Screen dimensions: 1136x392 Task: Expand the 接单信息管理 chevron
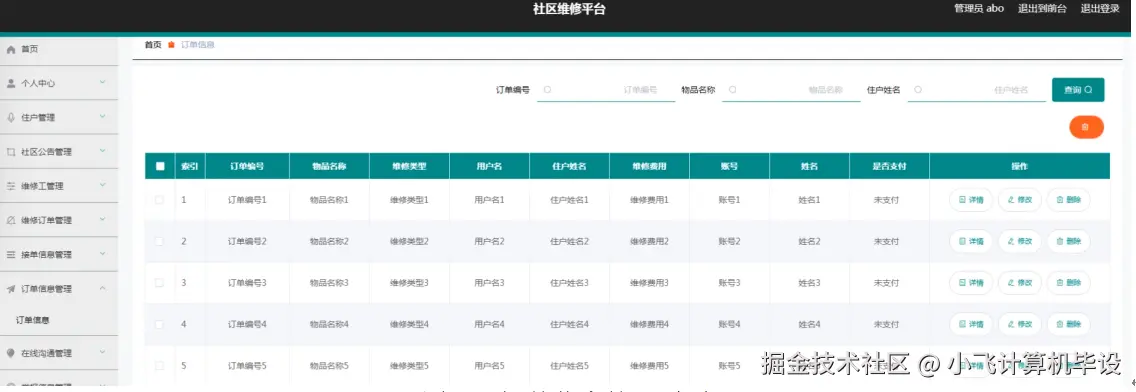[103, 254]
